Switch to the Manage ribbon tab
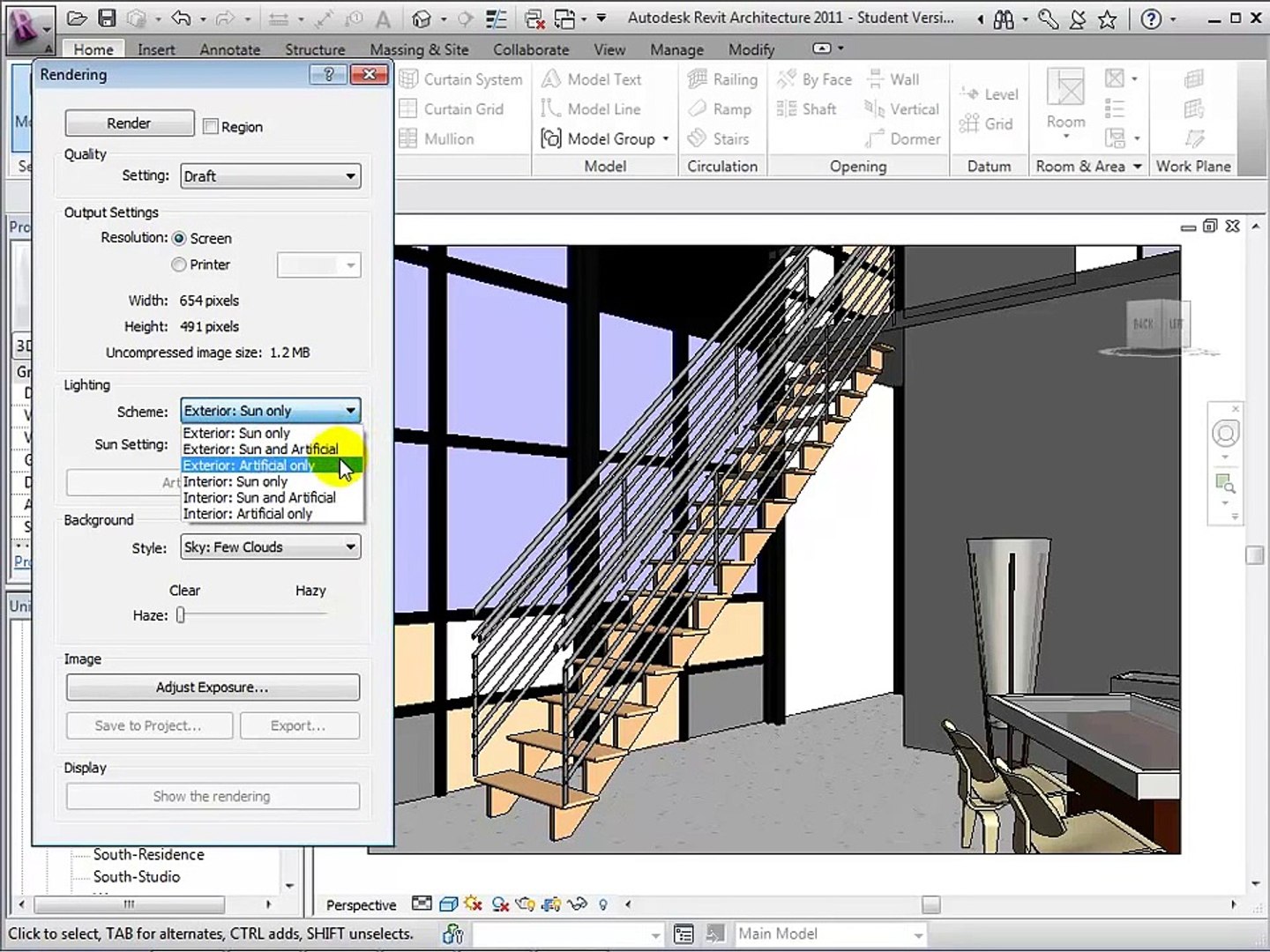This screenshot has width=1270, height=952. click(x=676, y=50)
